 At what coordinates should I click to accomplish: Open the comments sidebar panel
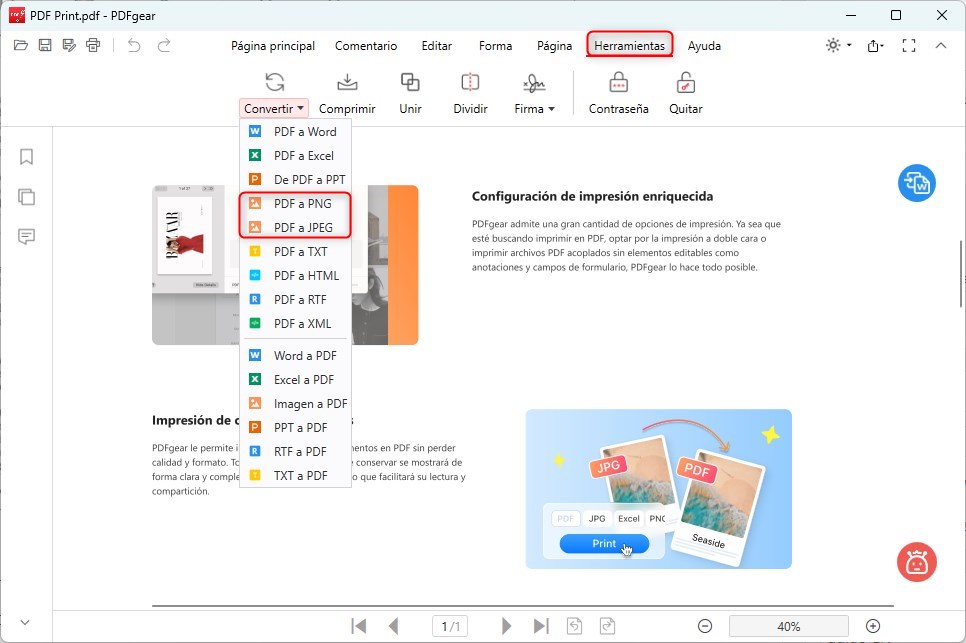(26, 237)
